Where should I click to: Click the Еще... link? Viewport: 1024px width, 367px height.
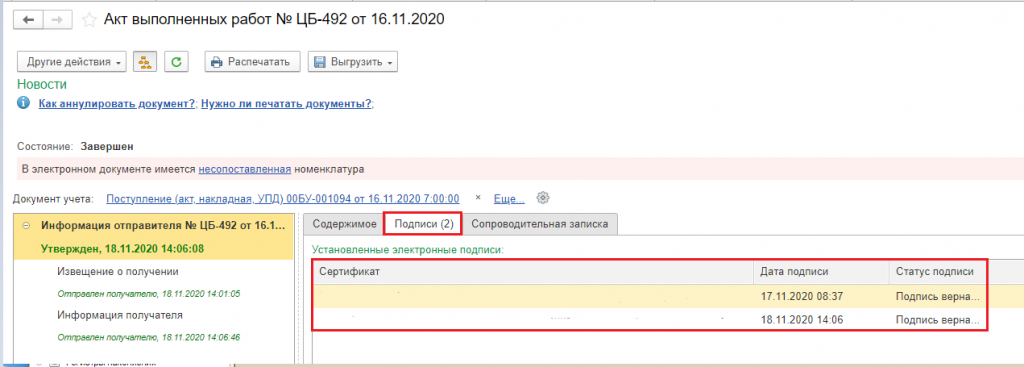tap(509, 199)
